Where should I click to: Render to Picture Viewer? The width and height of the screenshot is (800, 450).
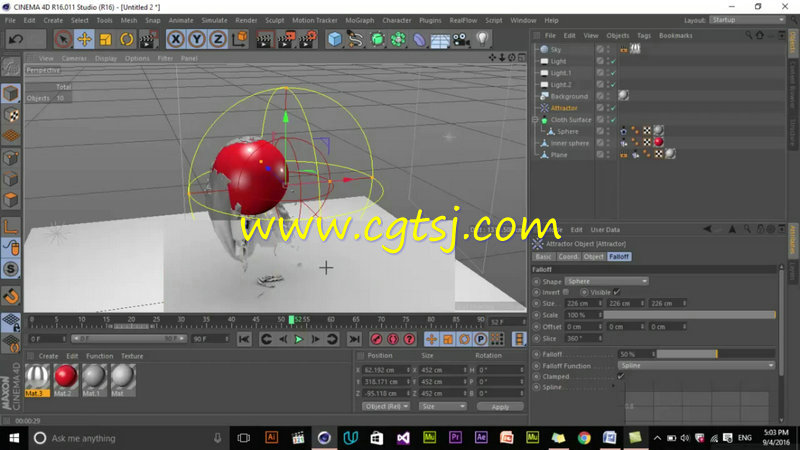click(x=286, y=39)
